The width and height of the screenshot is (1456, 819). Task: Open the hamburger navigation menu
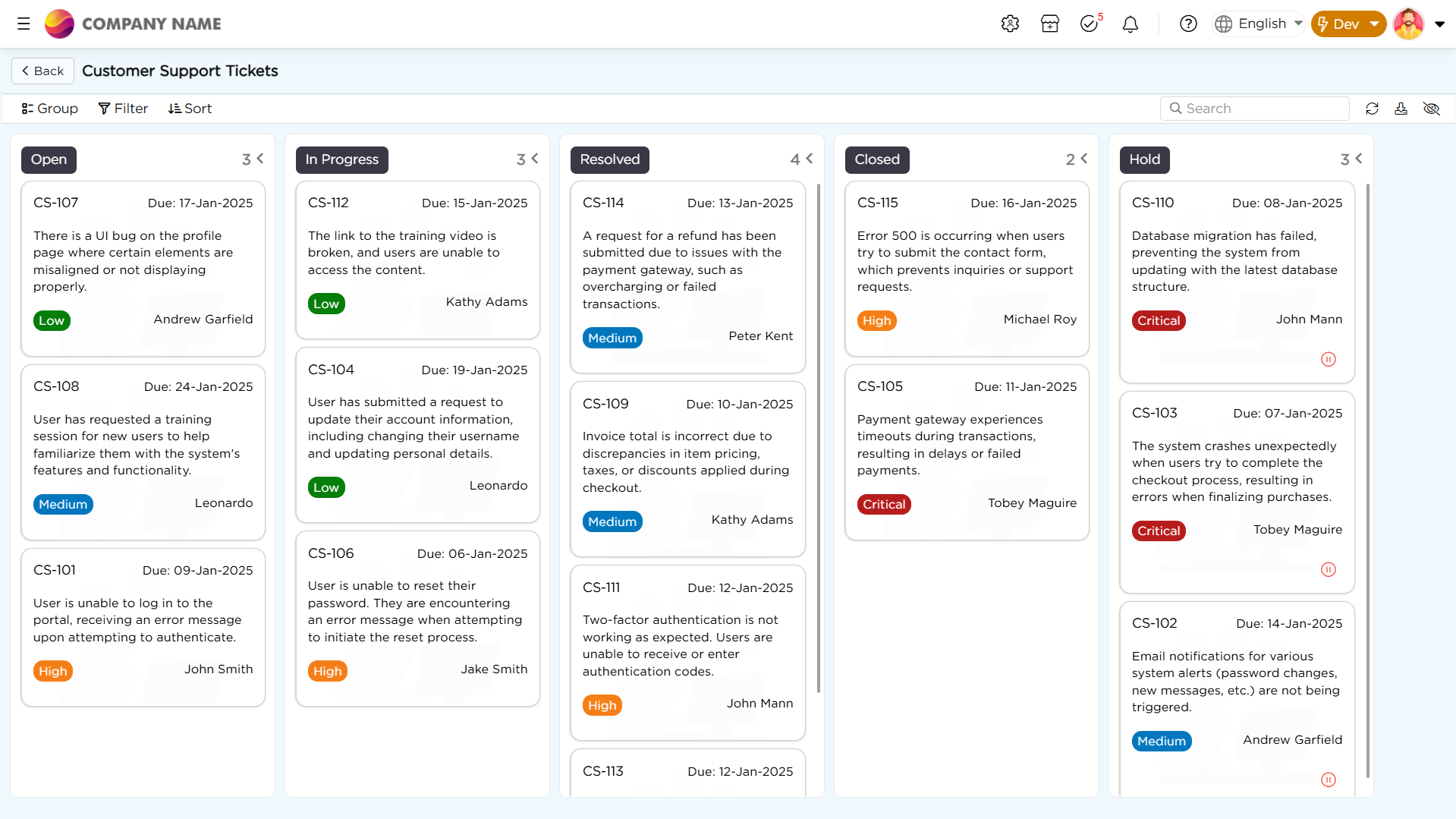(24, 24)
